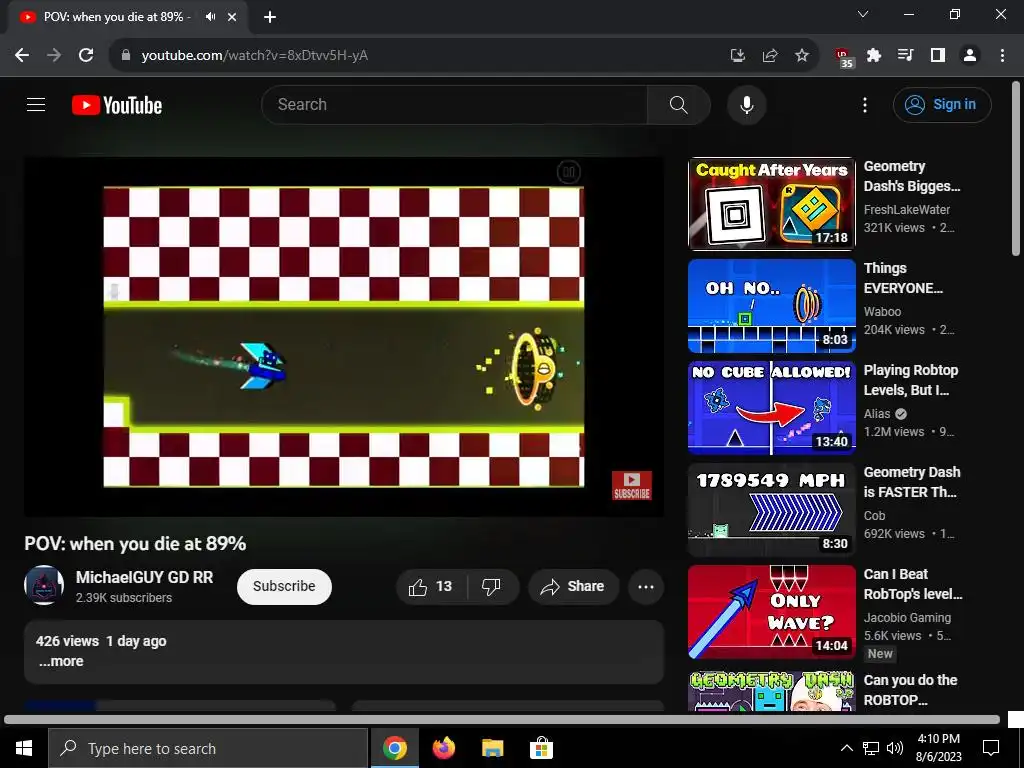Share the video
The image size is (1024, 768).
click(573, 586)
